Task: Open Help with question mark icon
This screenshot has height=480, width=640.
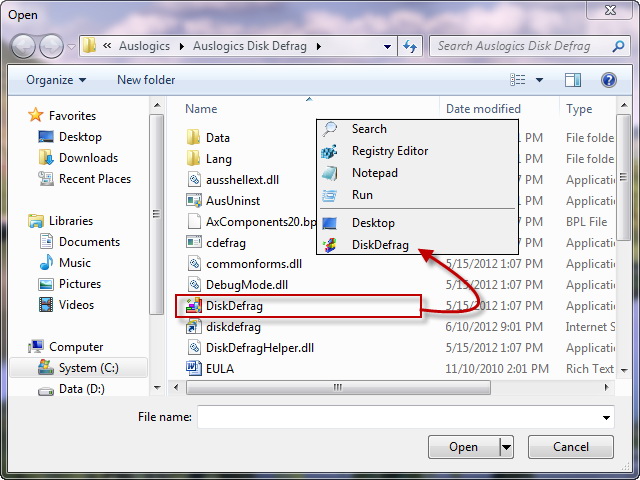Action: 608,80
